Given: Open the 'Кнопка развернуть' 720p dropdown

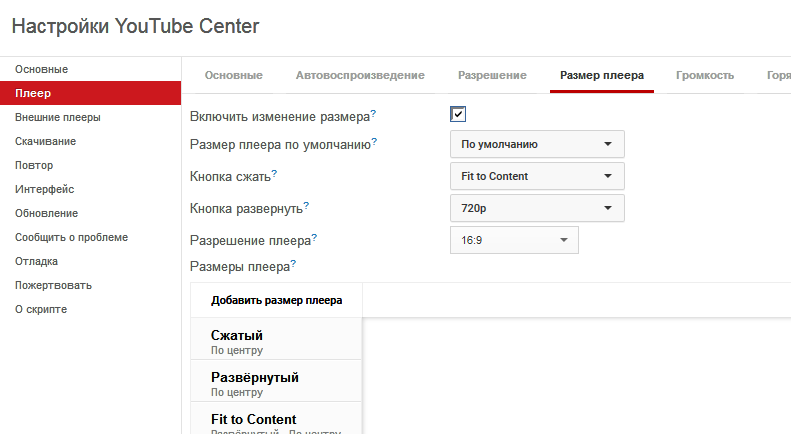Looking at the screenshot, I should [x=537, y=208].
